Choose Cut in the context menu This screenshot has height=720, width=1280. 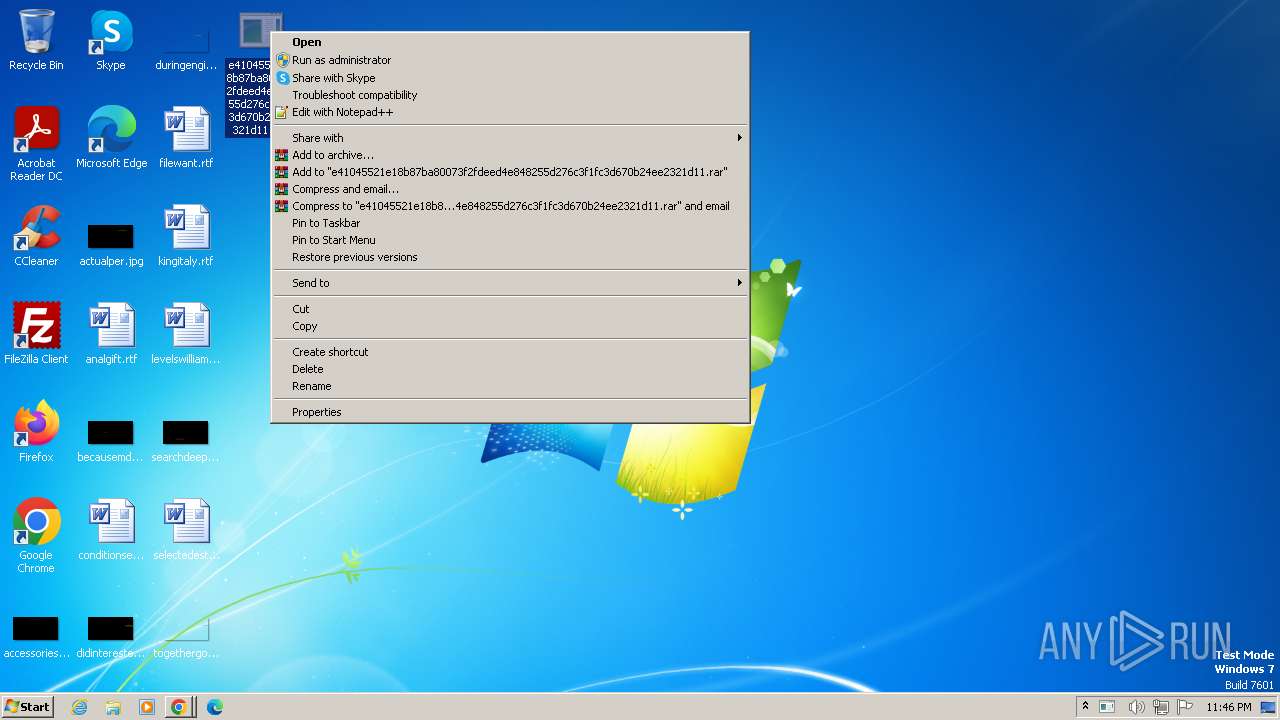(510, 309)
